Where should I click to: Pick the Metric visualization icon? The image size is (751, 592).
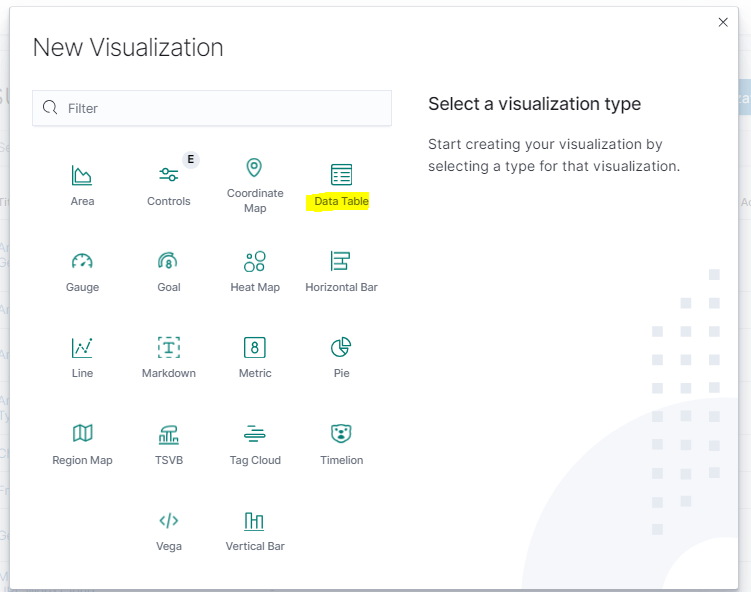255,348
